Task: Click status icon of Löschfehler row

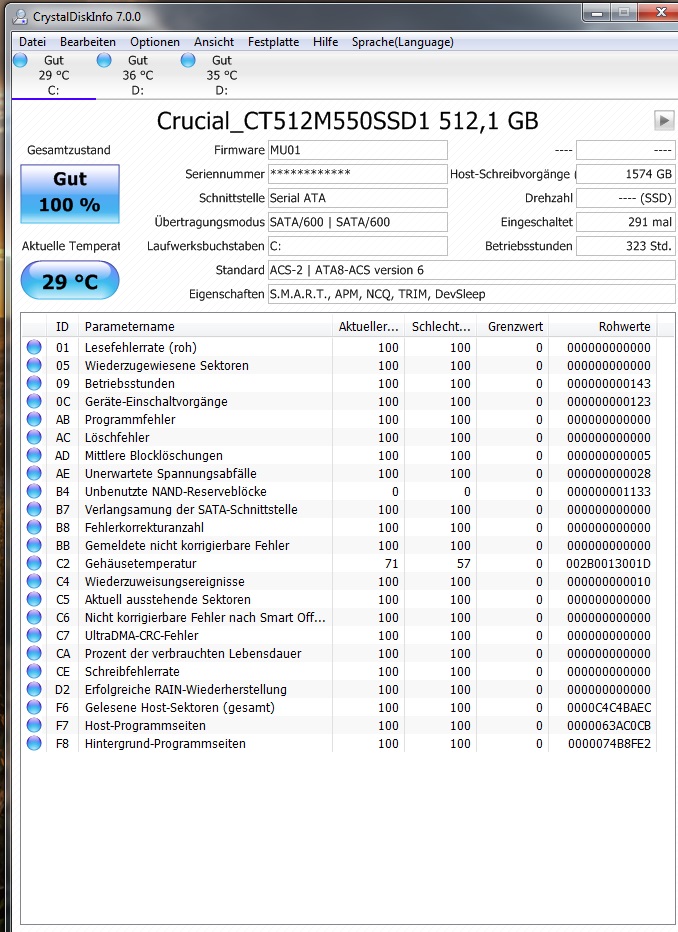Action: click(34, 437)
